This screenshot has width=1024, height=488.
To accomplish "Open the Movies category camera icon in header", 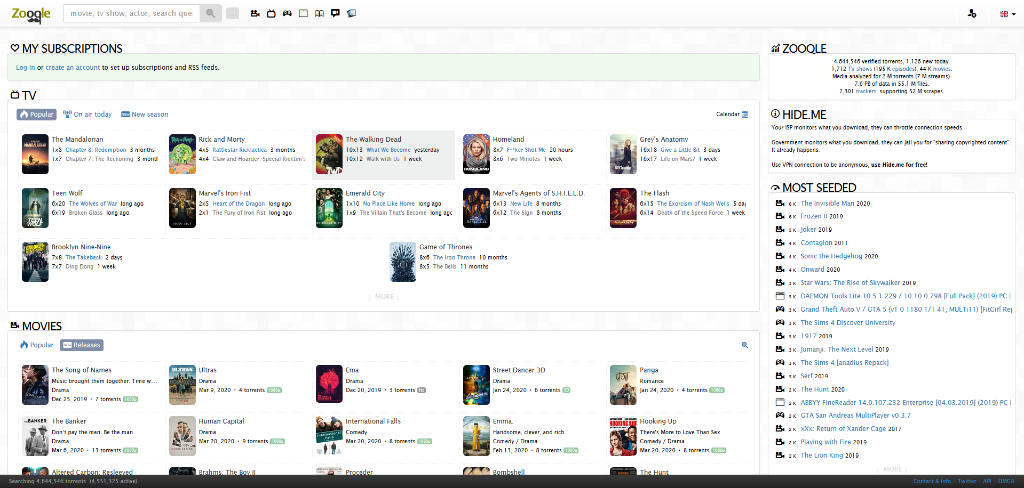I will 255,13.
